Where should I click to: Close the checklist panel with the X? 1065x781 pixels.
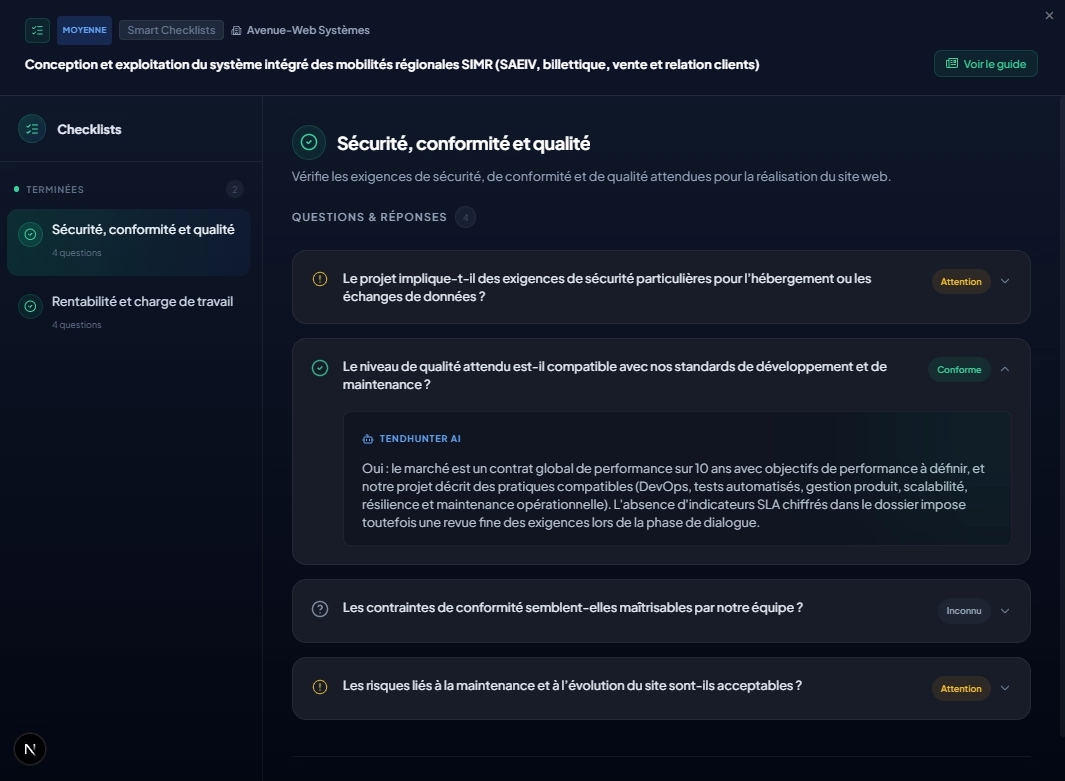(x=1049, y=16)
